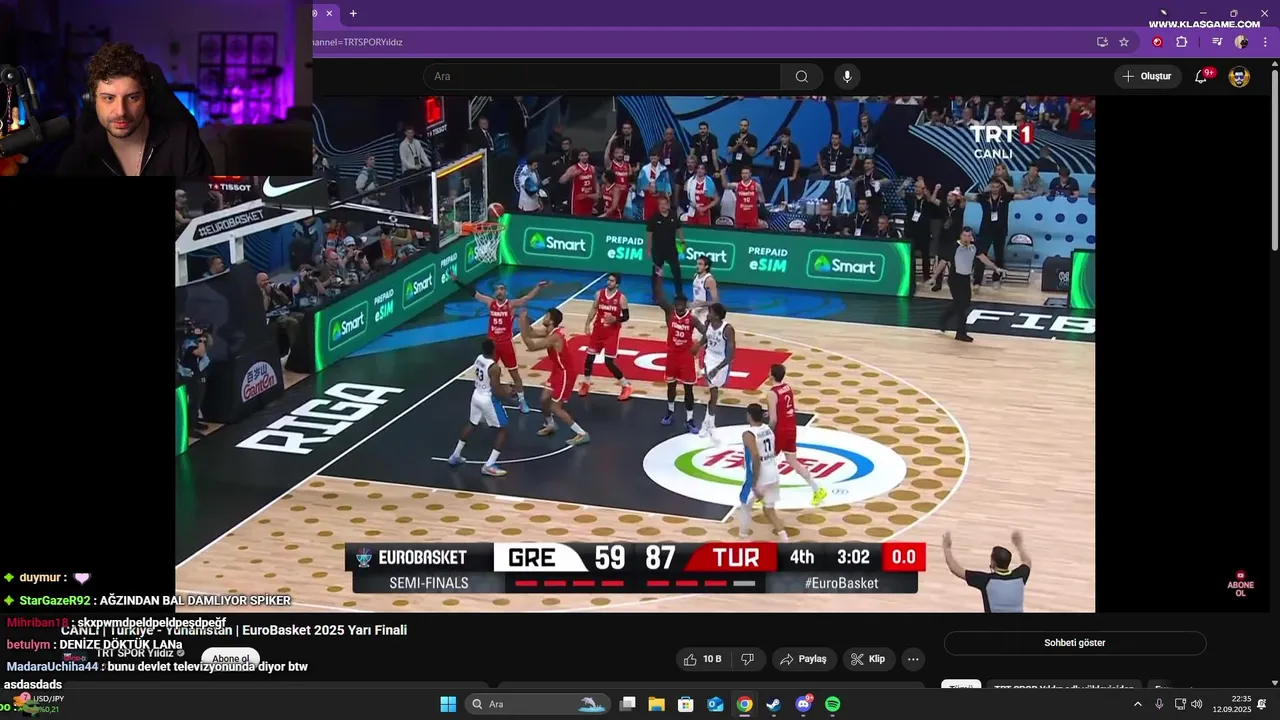The image size is (1280, 720).
Task: Open the red browser extension icon
Action: point(1158,42)
